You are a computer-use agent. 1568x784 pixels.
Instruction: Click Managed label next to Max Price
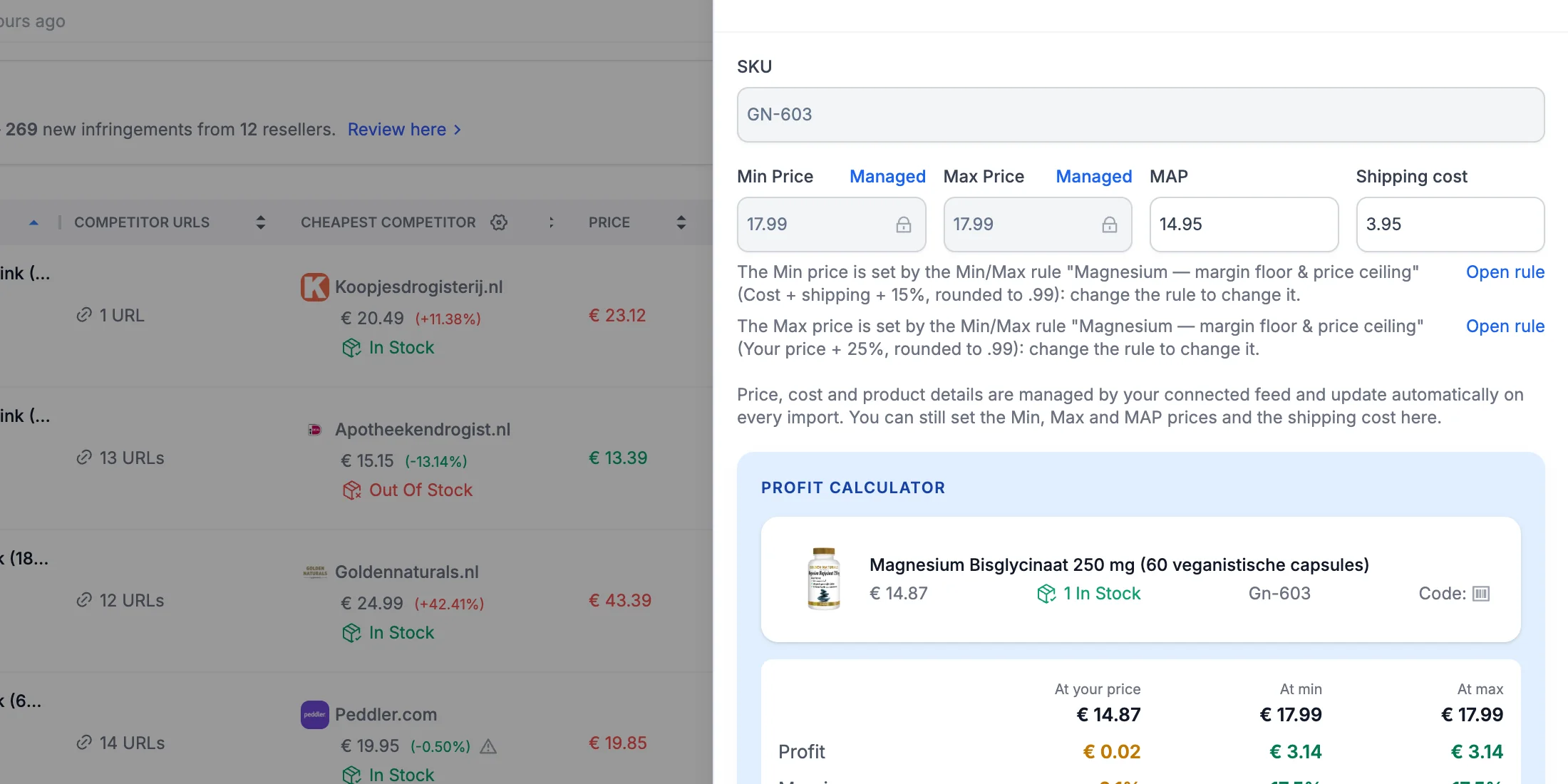click(1093, 177)
